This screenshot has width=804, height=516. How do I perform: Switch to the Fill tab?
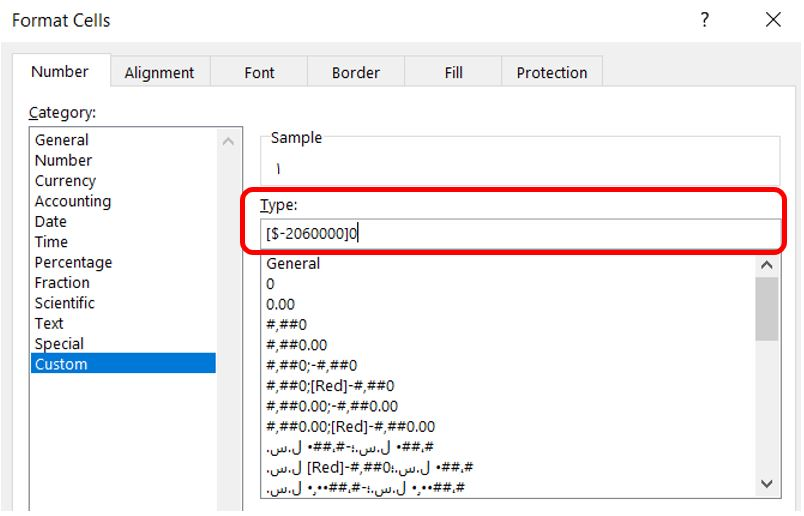click(453, 72)
